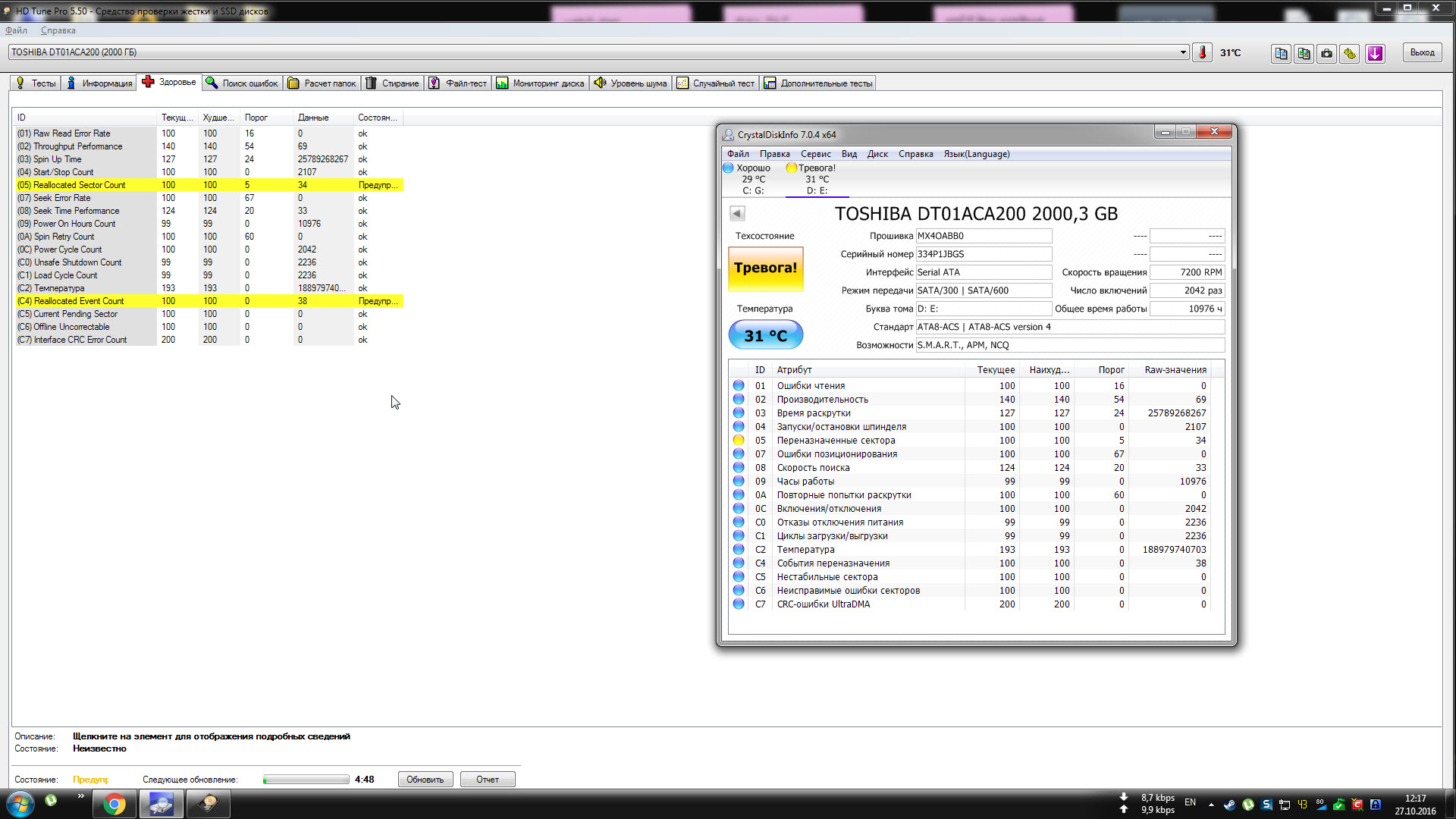Image resolution: width=1456 pixels, height=819 pixels.
Task: Click the yellow Тревога! health status button
Action: coord(765,268)
